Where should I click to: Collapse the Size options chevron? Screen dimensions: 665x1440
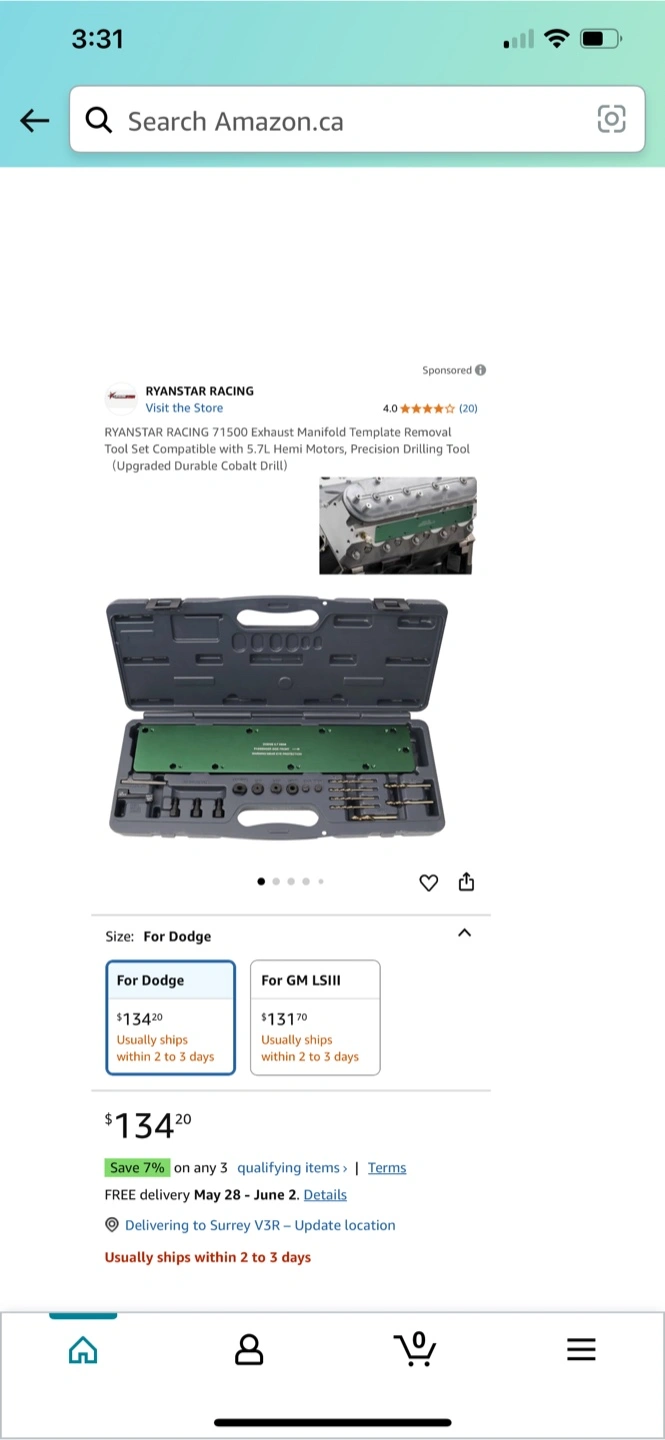click(464, 933)
